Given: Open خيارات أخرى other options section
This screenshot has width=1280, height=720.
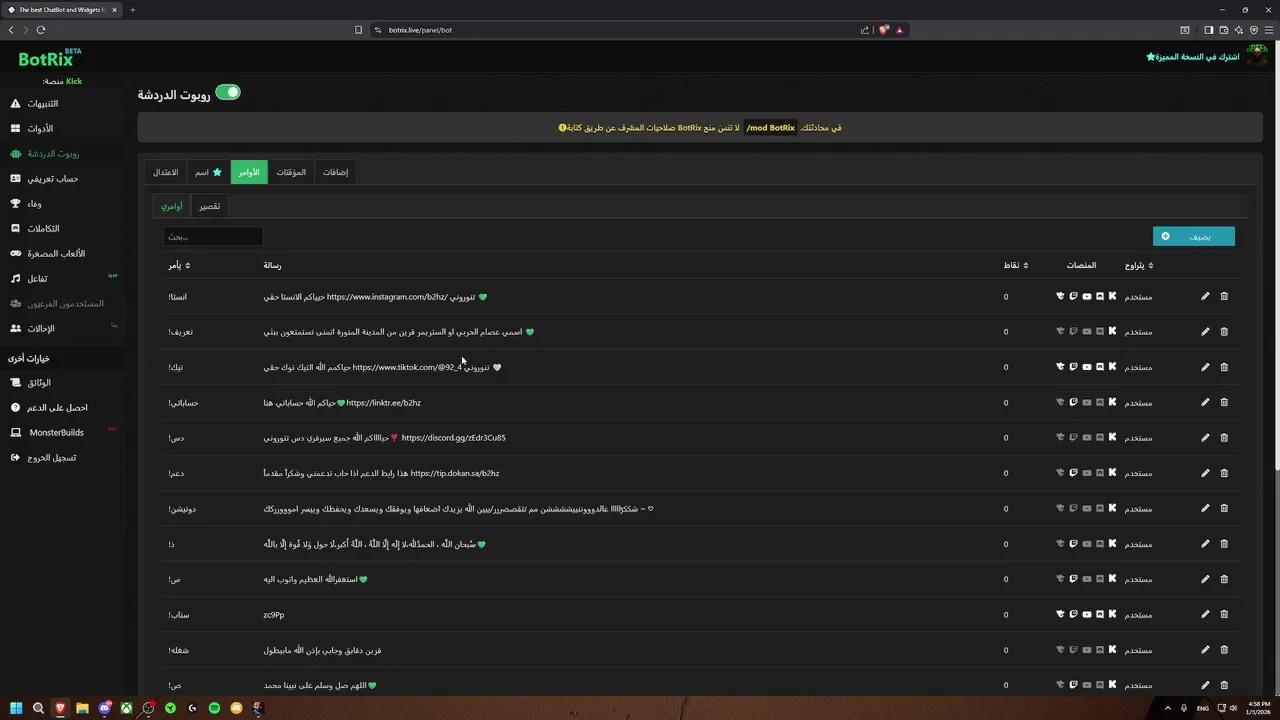Looking at the screenshot, I should [29, 358].
